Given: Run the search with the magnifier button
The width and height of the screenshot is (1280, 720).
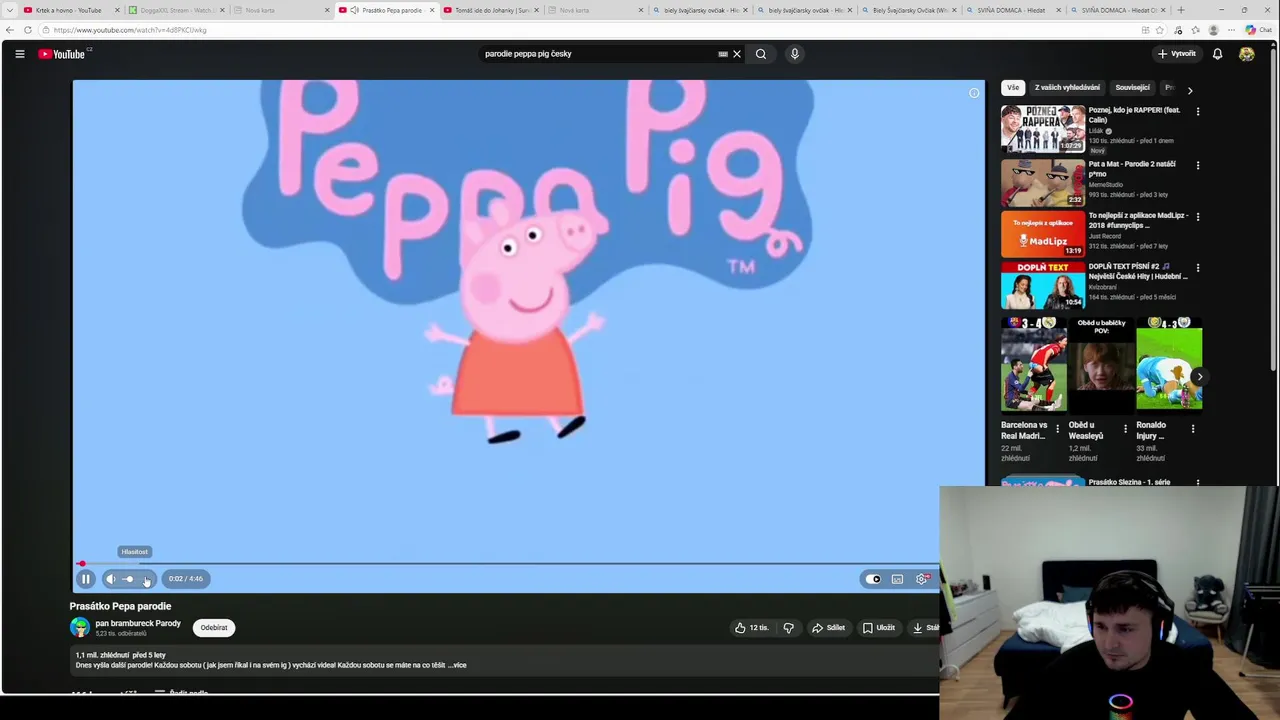Looking at the screenshot, I should pyautogui.click(x=761, y=54).
